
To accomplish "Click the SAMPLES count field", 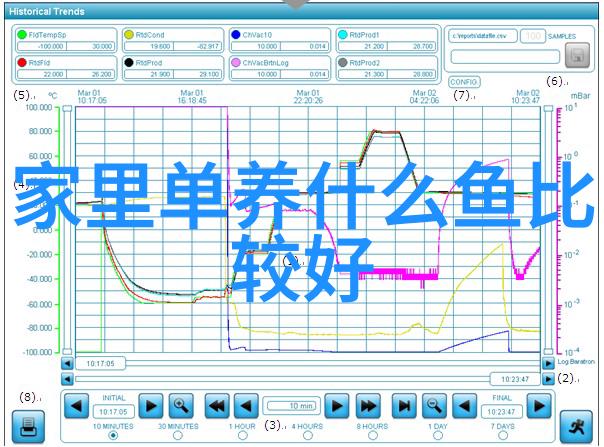I will coord(533,36).
